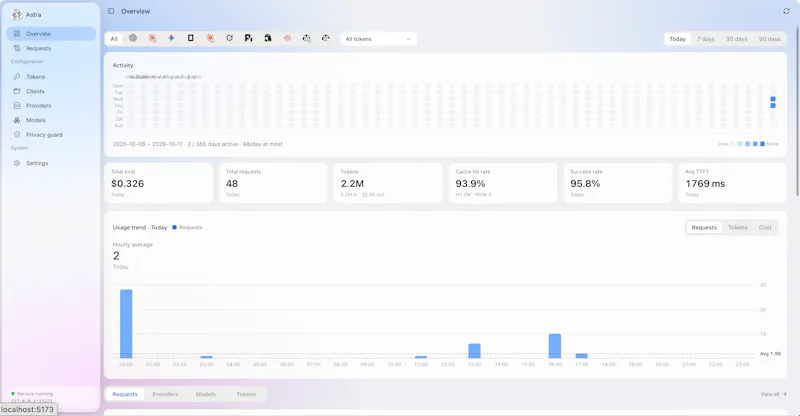Switch range to 30 days
The height and width of the screenshot is (416, 800).
[x=736, y=39]
